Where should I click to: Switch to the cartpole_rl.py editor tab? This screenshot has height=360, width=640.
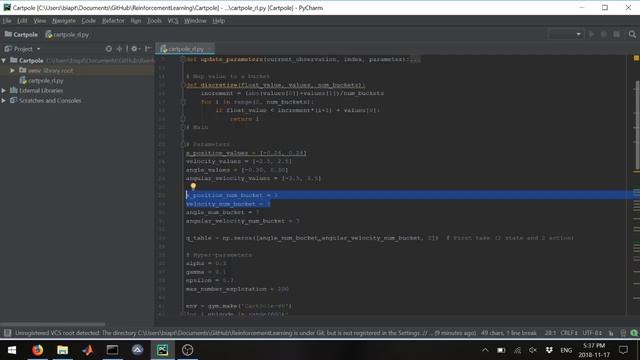coord(186,49)
